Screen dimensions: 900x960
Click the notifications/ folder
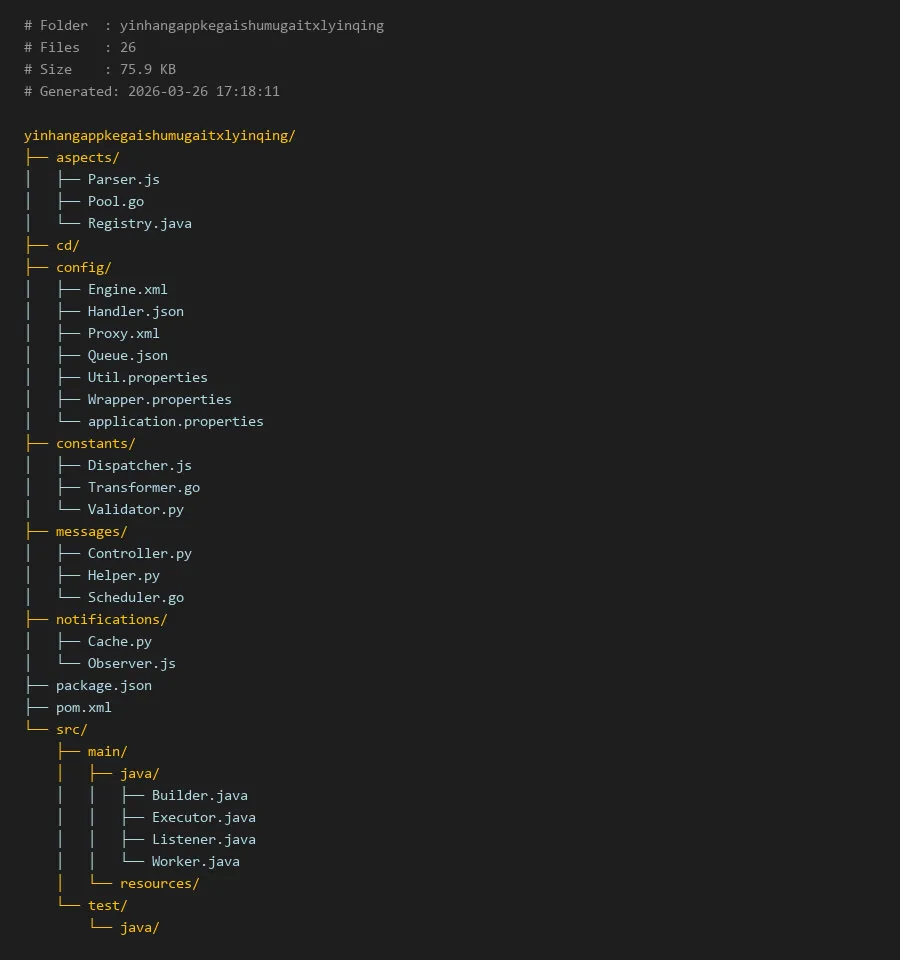point(111,619)
